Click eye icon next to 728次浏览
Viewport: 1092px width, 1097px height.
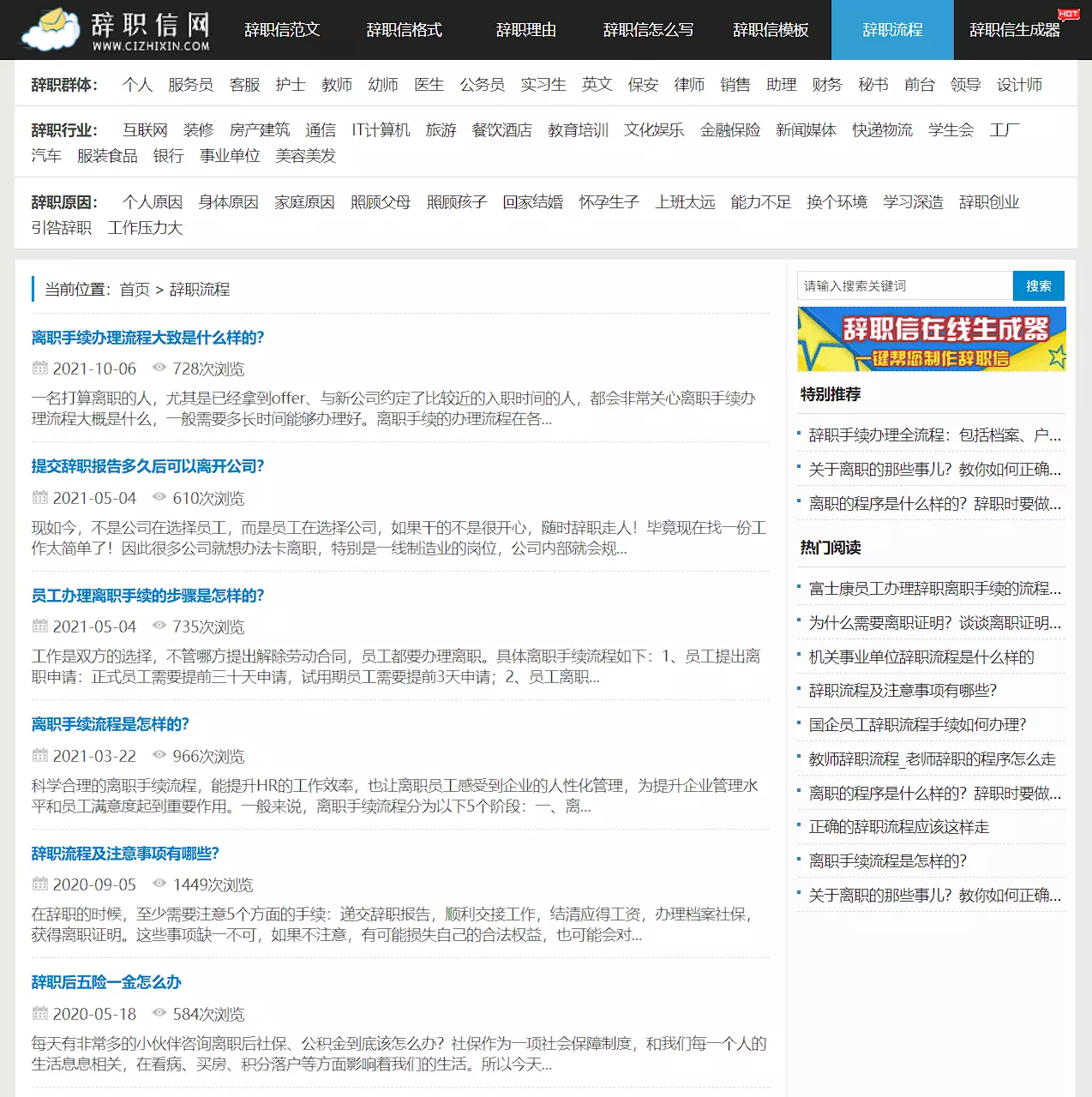point(159,368)
